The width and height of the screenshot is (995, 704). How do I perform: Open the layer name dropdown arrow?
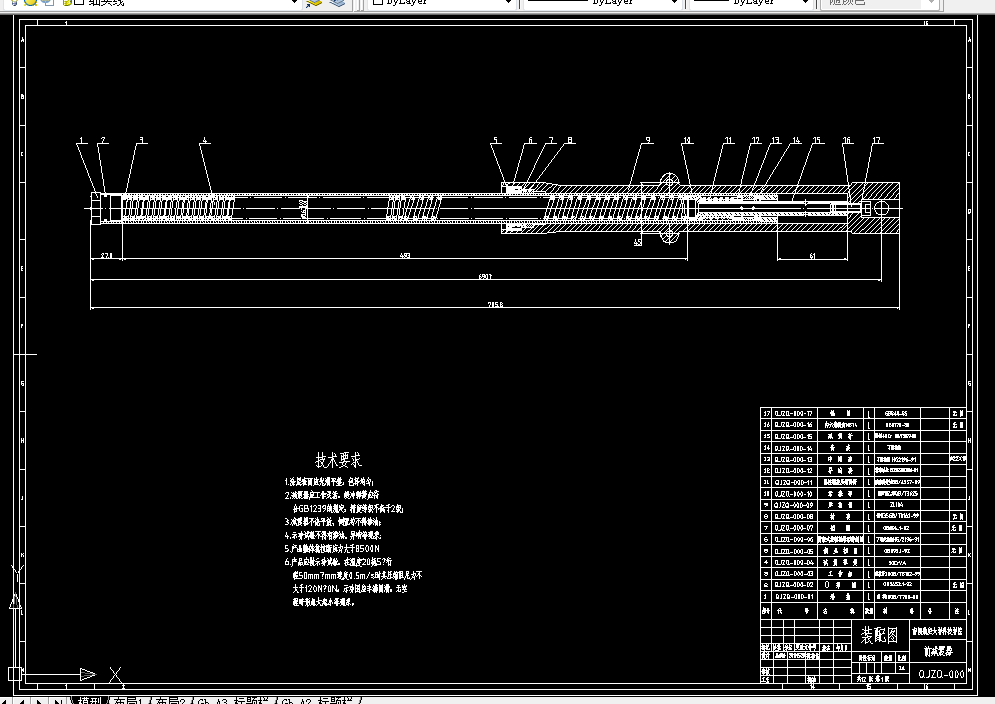(293, 3)
